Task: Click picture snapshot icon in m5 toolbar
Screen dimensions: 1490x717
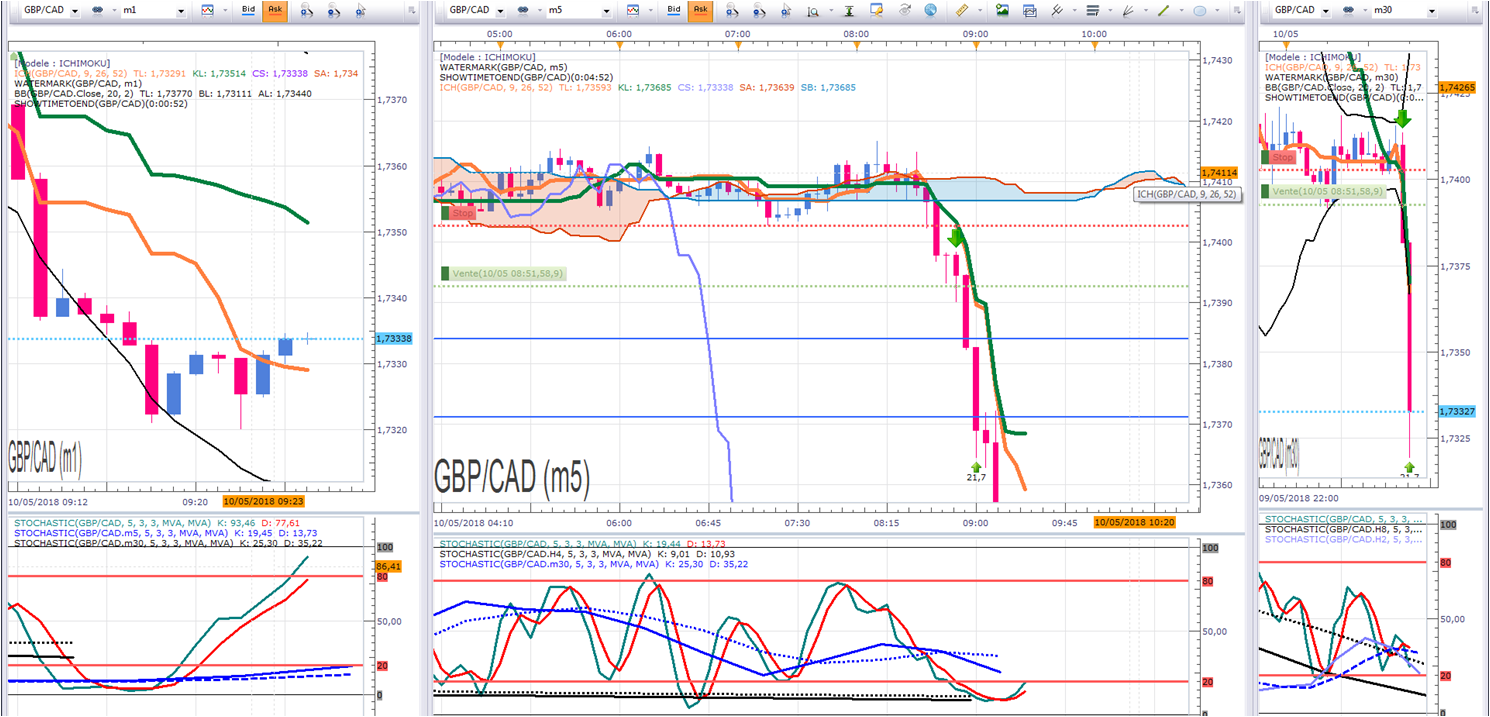Action: click(1002, 11)
